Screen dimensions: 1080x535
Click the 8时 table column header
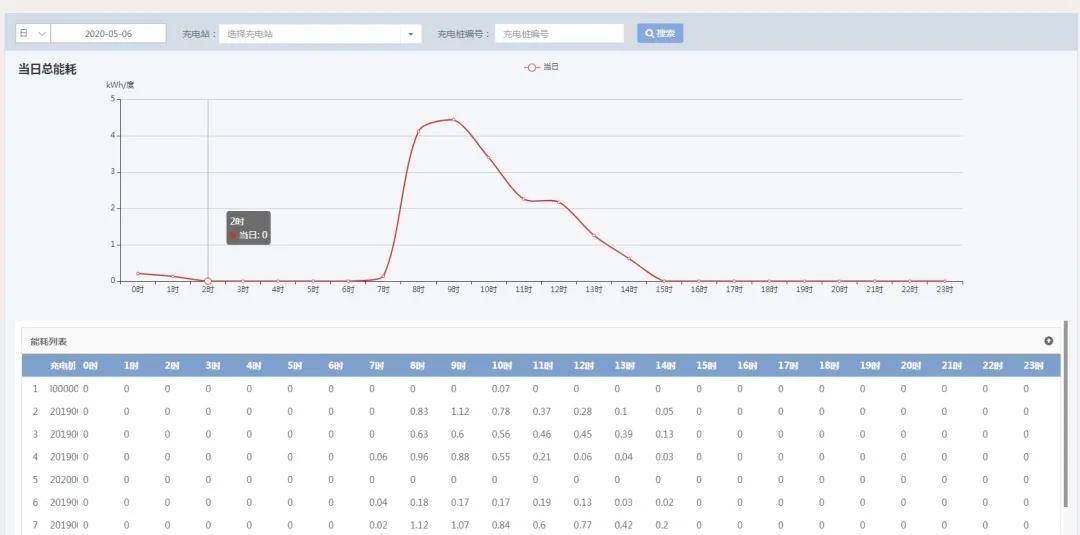tap(417, 366)
